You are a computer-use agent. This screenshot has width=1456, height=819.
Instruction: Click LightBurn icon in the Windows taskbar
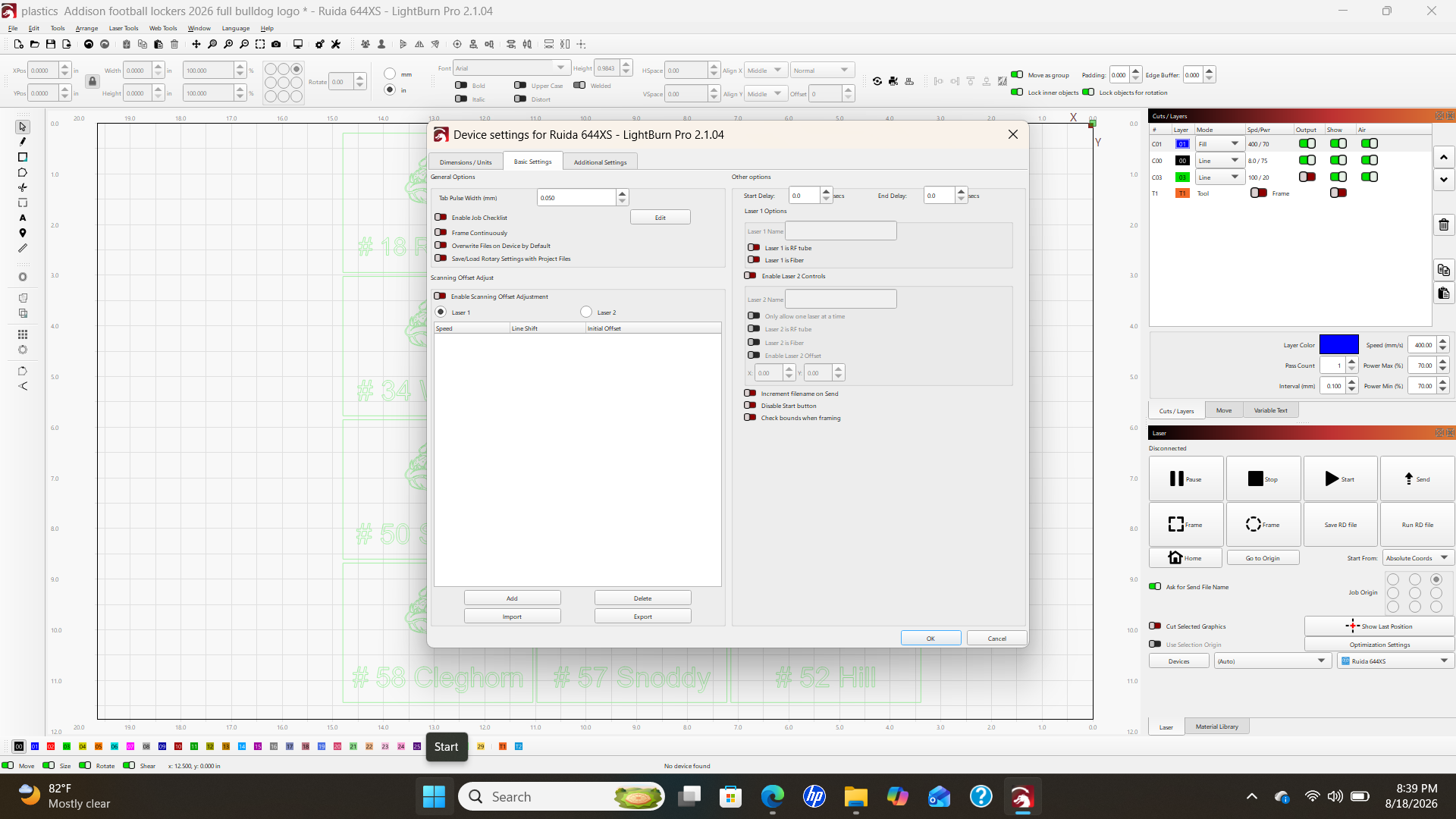pos(1021,796)
